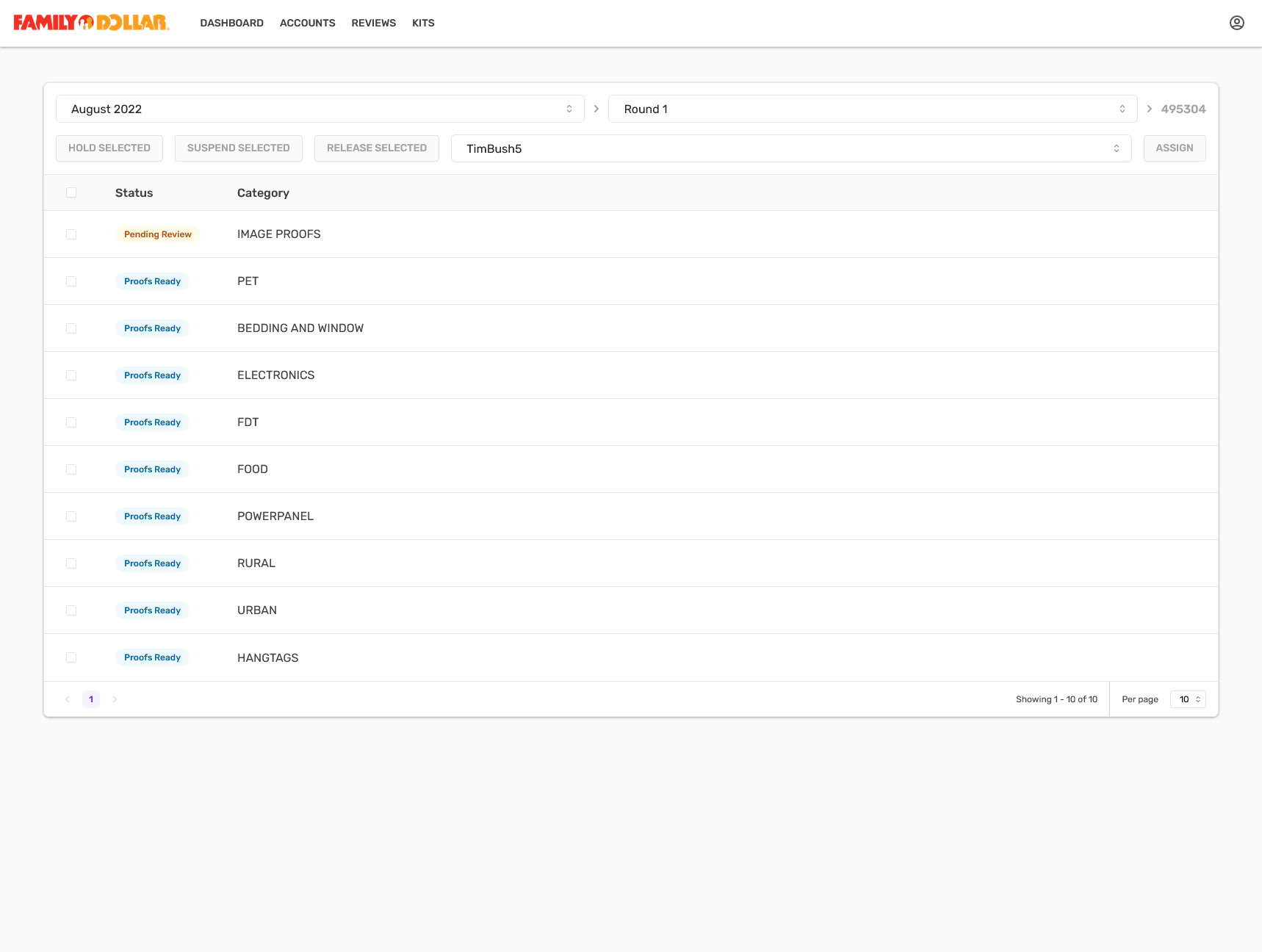1262x952 pixels.
Task: Tick the POWERPANEL row checkbox
Action: click(x=71, y=516)
